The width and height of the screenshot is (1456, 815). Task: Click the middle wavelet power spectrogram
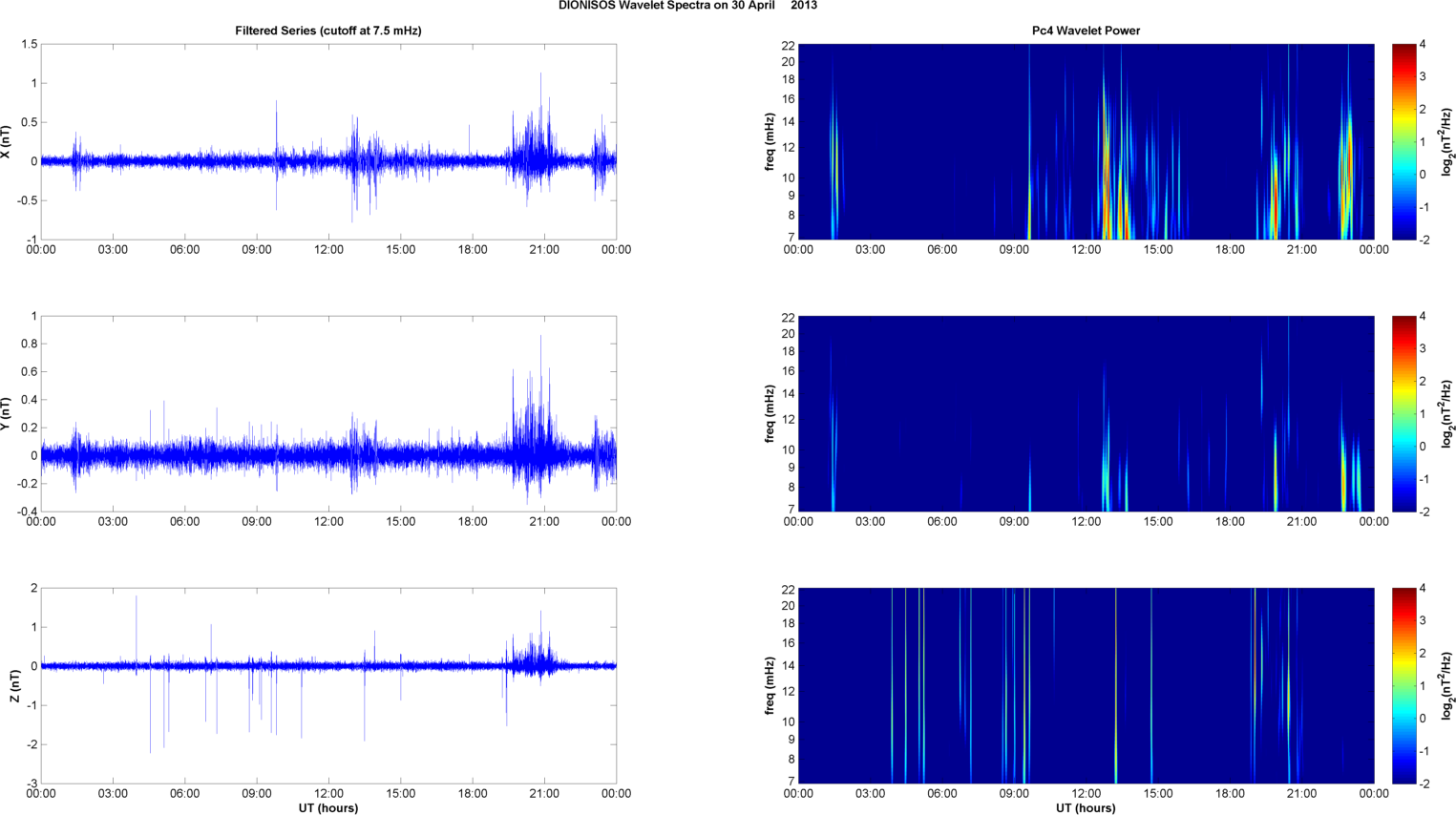[1086, 414]
